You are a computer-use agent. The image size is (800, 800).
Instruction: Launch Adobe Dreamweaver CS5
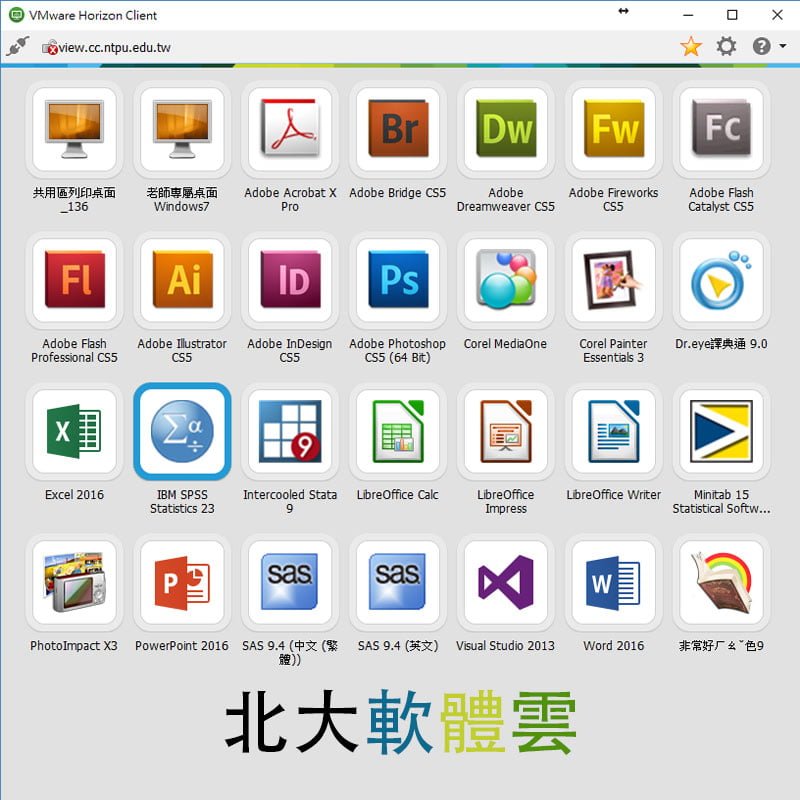(506, 130)
